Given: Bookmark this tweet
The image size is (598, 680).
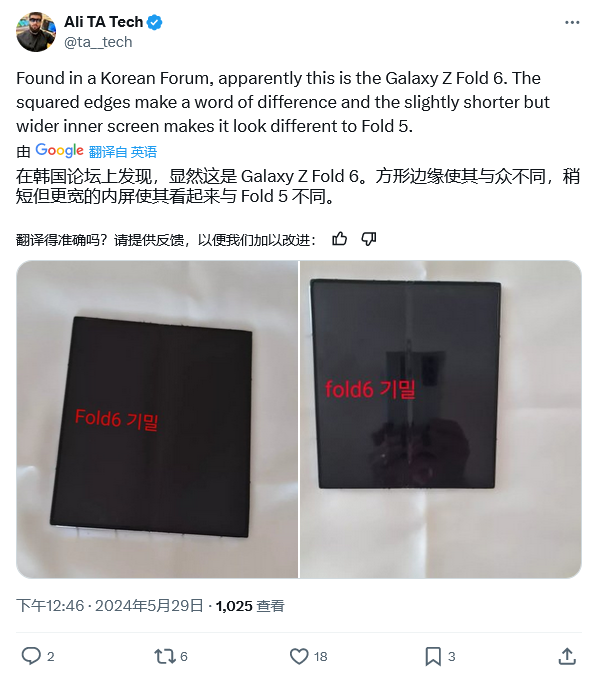Looking at the screenshot, I should [x=433, y=656].
